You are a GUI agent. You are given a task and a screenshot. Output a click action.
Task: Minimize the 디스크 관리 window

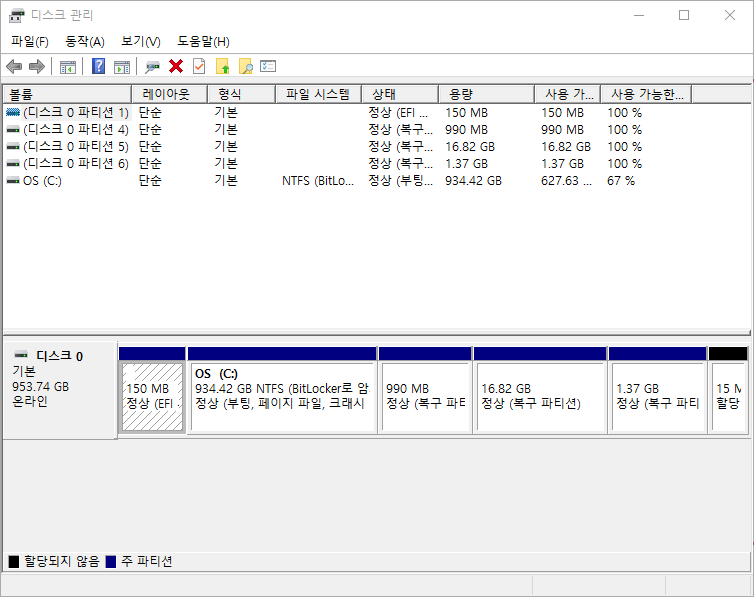click(639, 15)
